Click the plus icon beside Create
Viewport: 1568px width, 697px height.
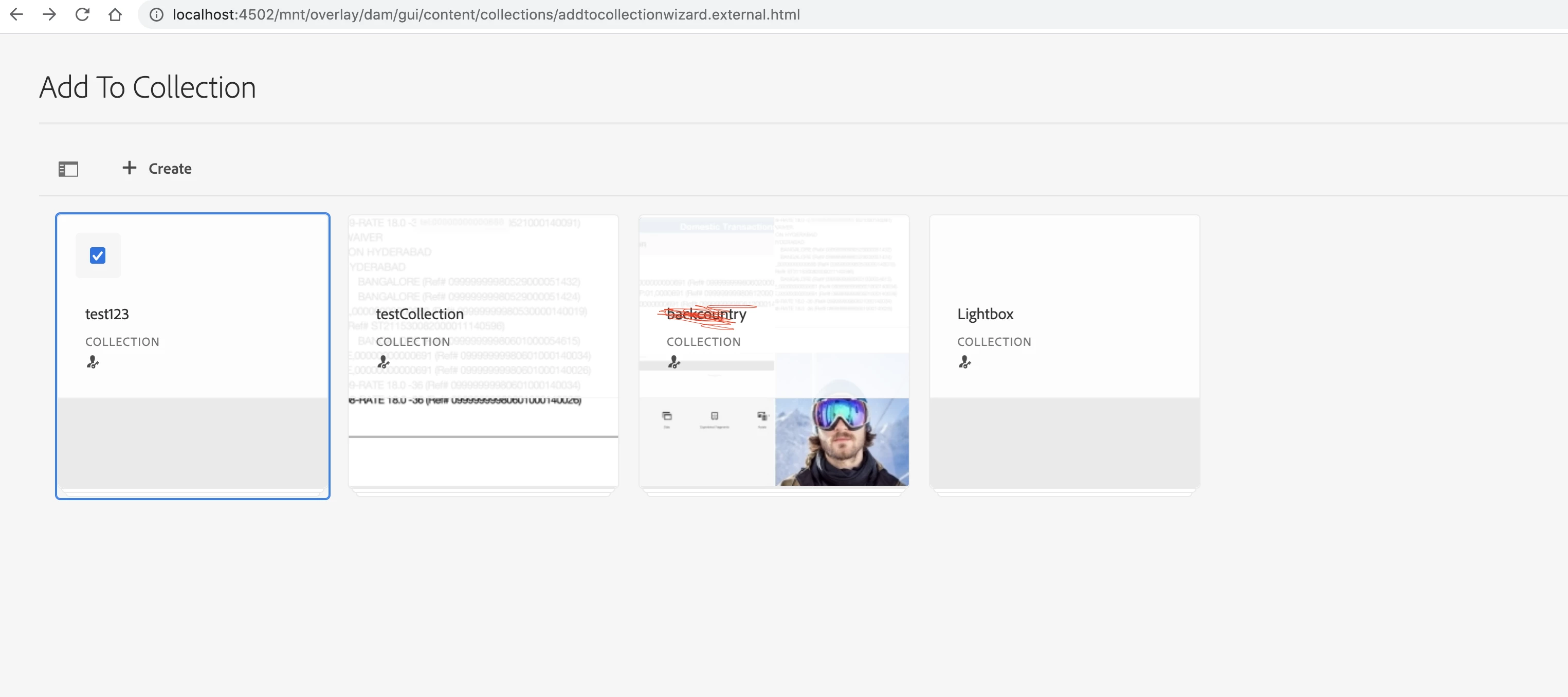click(129, 168)
